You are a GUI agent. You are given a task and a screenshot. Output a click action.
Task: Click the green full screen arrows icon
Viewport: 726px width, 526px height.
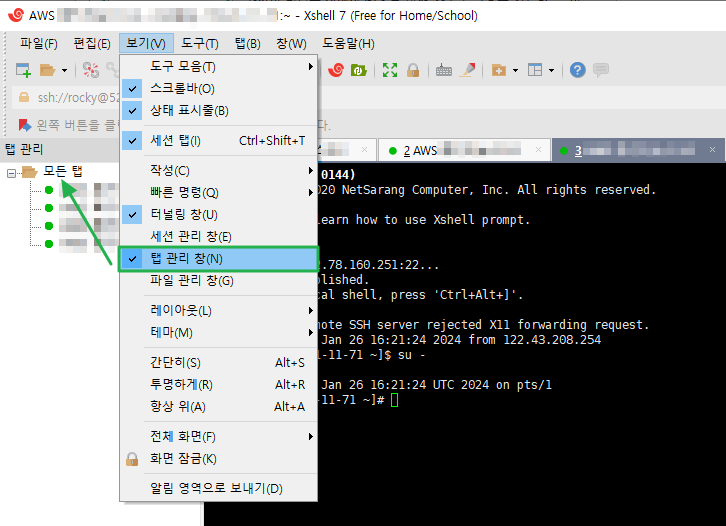click(390, 70)
